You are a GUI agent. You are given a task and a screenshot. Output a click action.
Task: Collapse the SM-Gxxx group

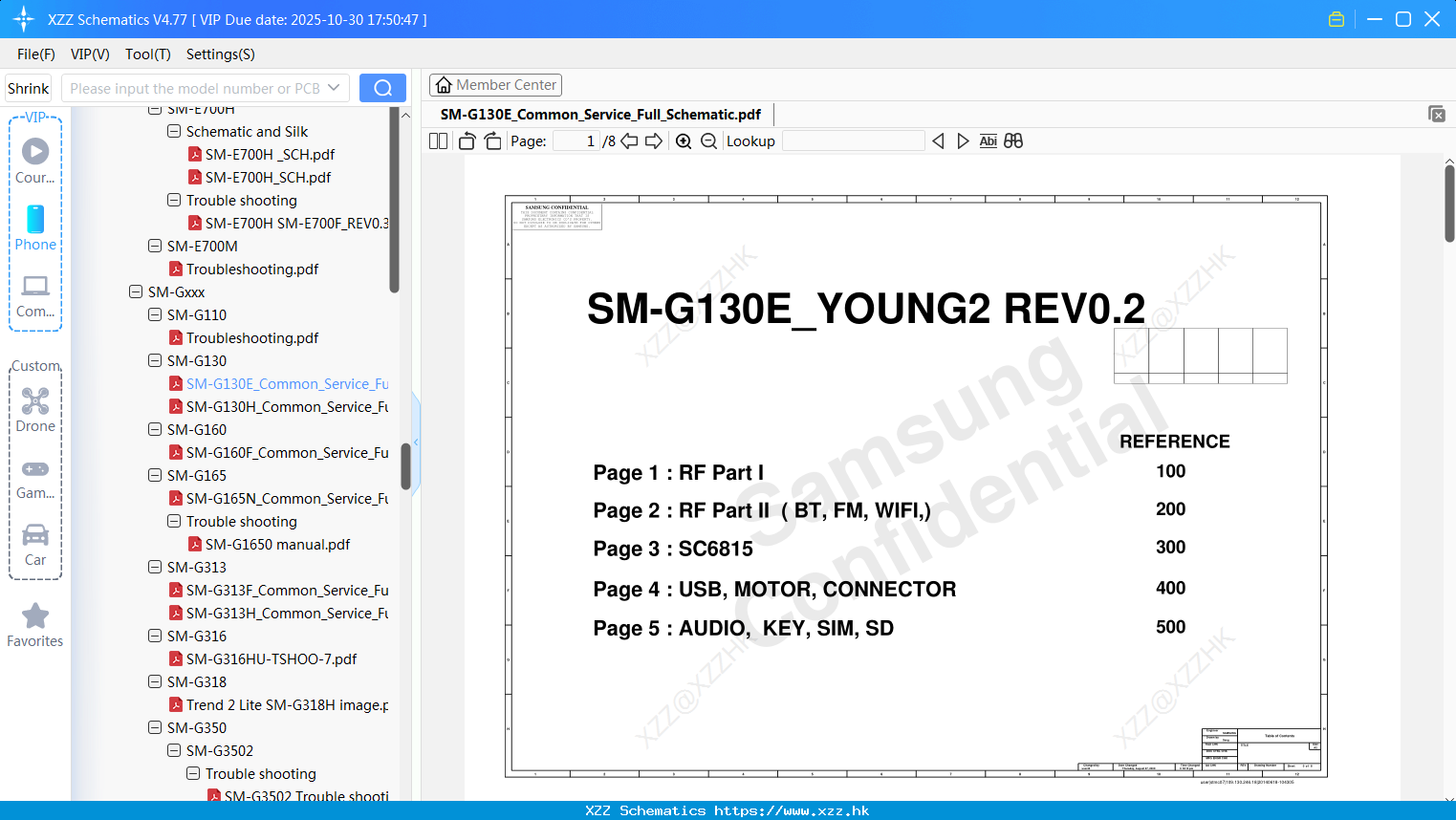click(136, 291)
